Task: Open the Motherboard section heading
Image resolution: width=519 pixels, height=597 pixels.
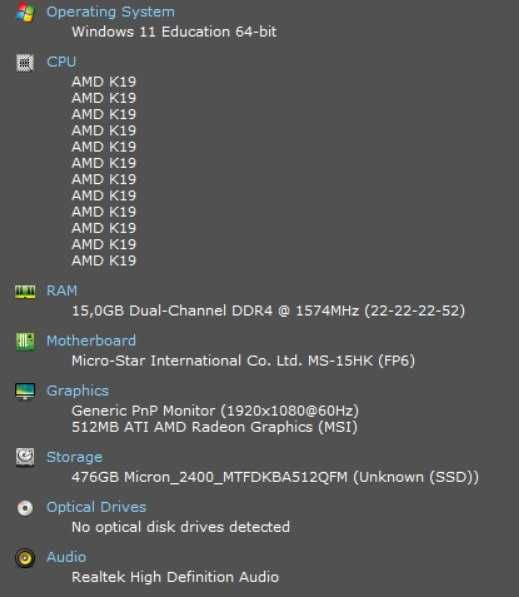Action: [91, 341]
